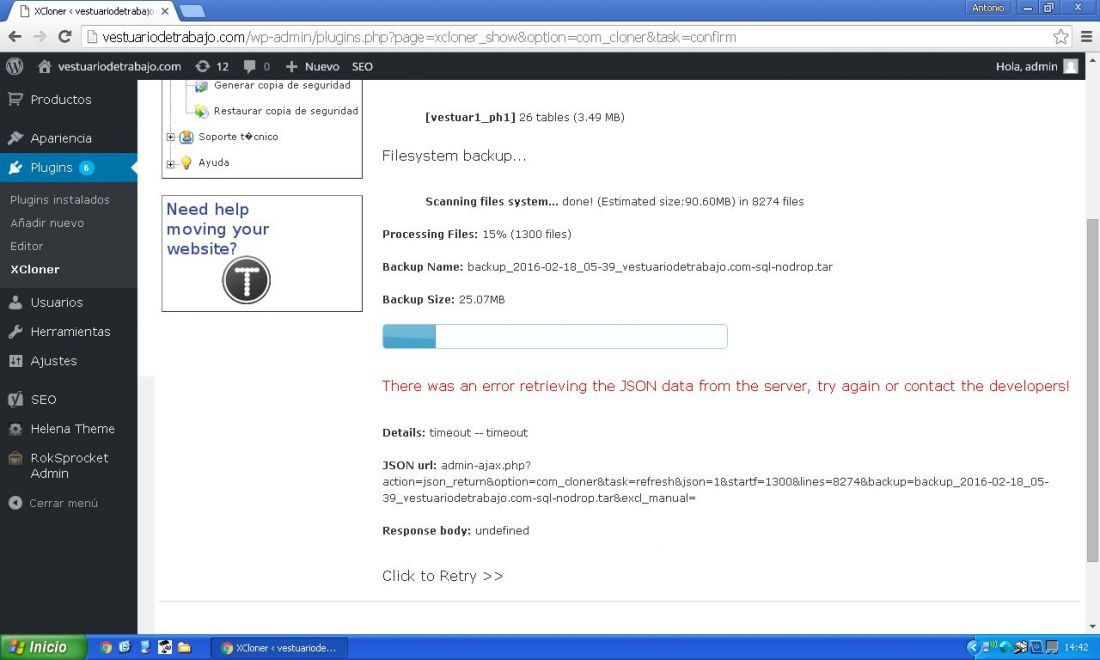Click the taskbar clock showing 14:42

pos(1076,647)
